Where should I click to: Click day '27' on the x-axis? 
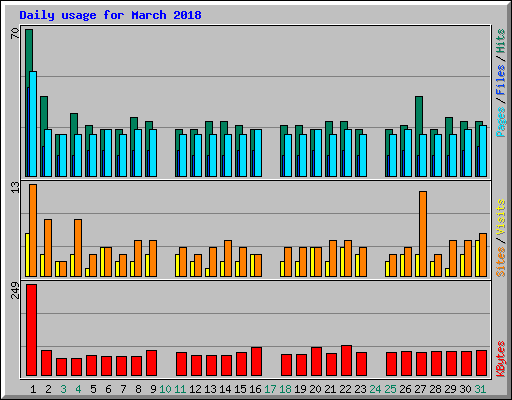pos(420,389)
